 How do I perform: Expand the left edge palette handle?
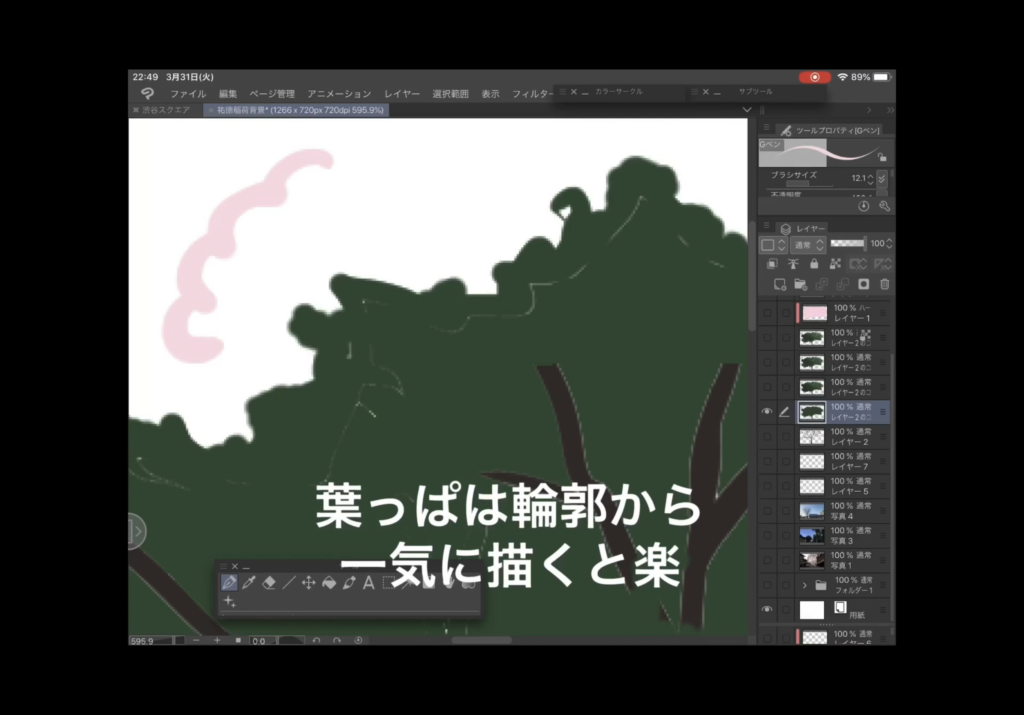pyautogui.click(x=136, y=531)
